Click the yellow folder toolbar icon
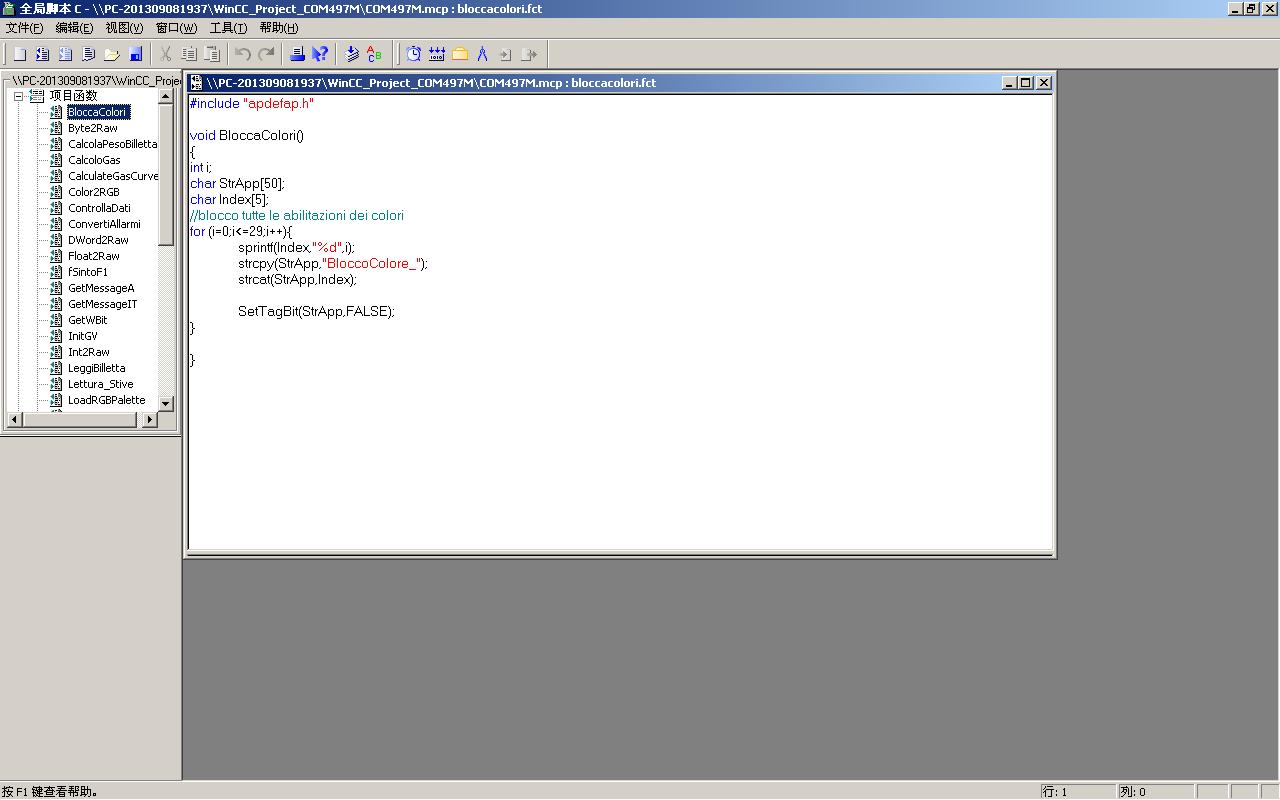This screenshot has height=800, width=1280. coord(460,54)
